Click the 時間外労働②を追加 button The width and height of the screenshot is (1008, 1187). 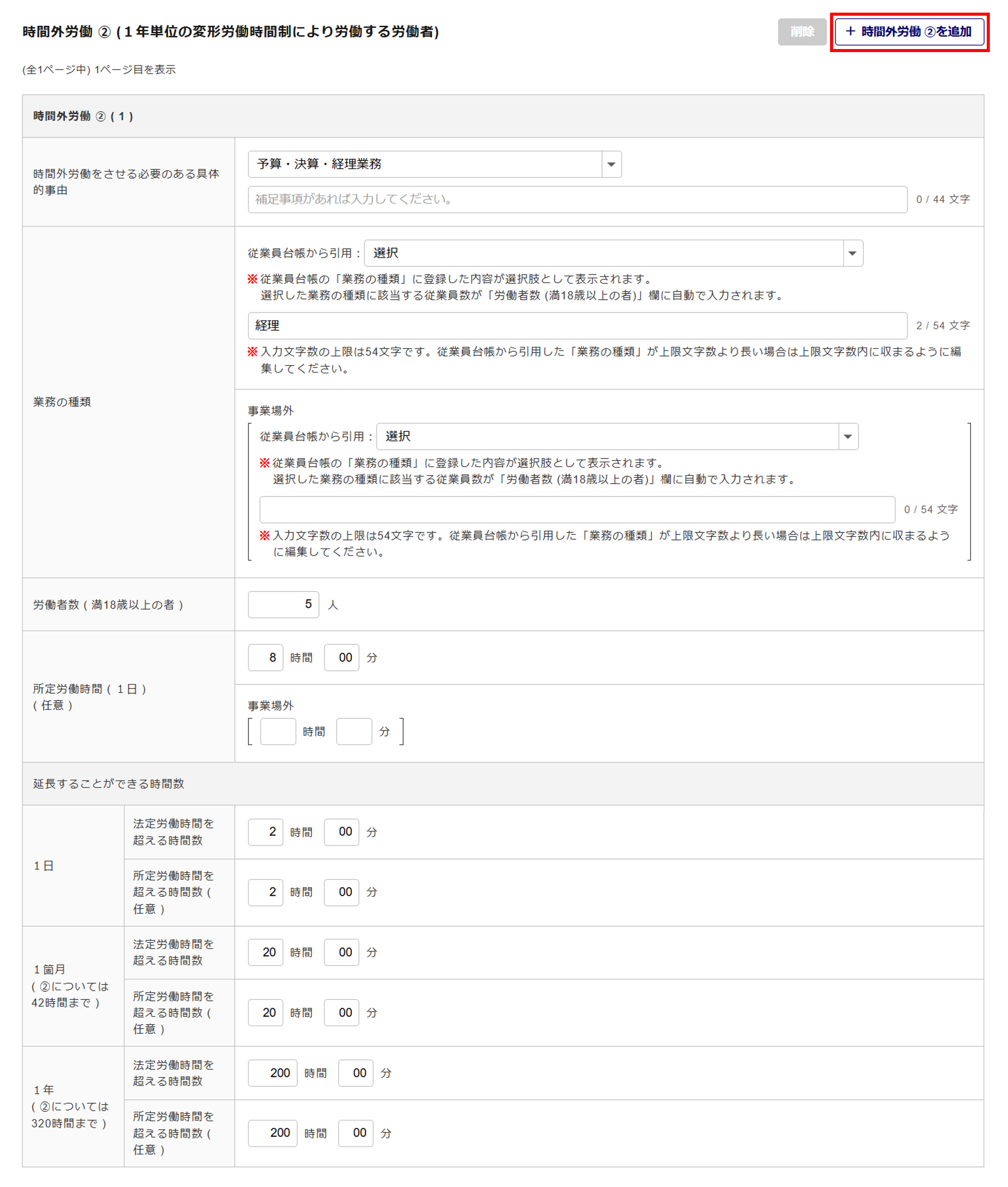pyautogui.click(x=908, y=32)
